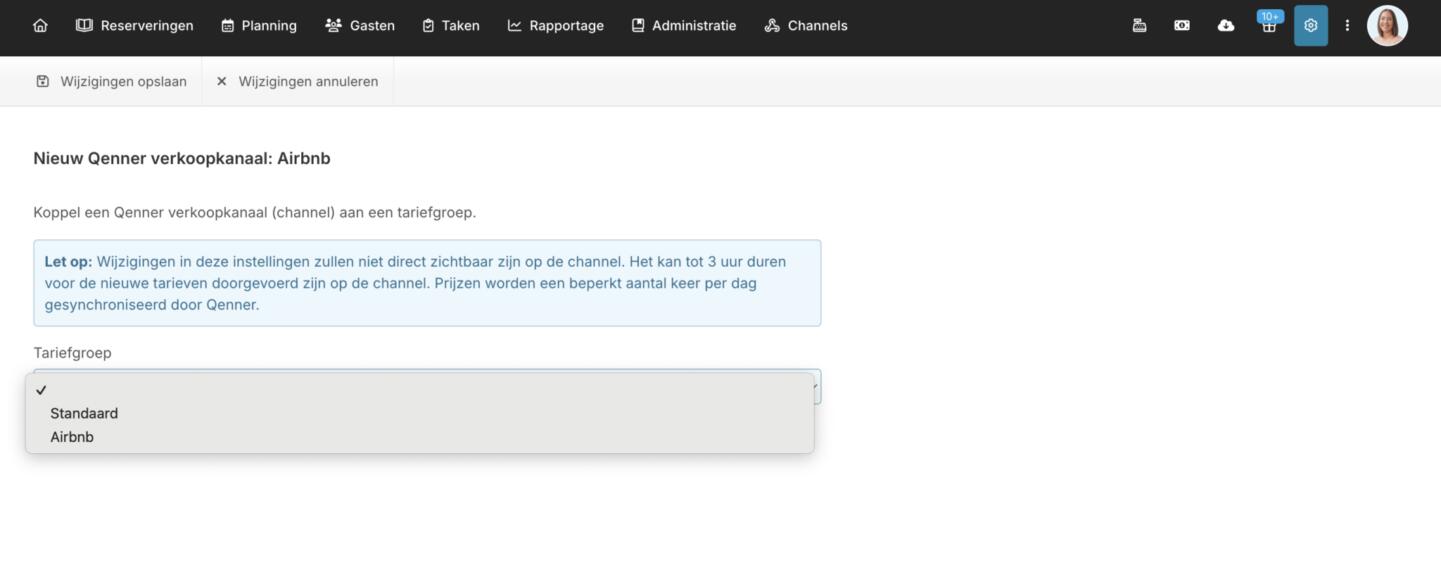The image size is (1441, 565).
Task: Go to the home icon
Action: 40,26
